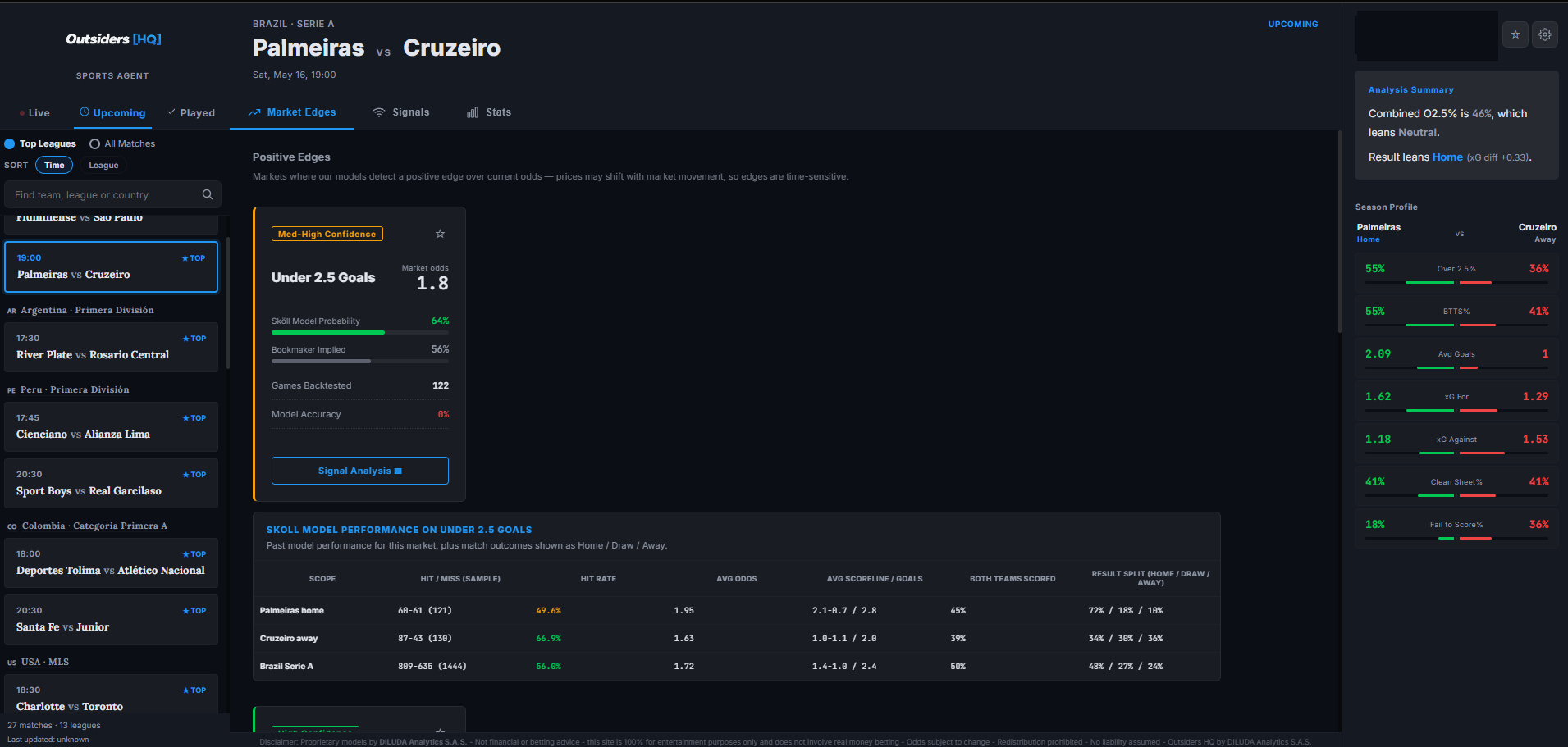The image size is (1568, 747).
Task: Open the settings gear icon
Action: [x=1545, y=34]
